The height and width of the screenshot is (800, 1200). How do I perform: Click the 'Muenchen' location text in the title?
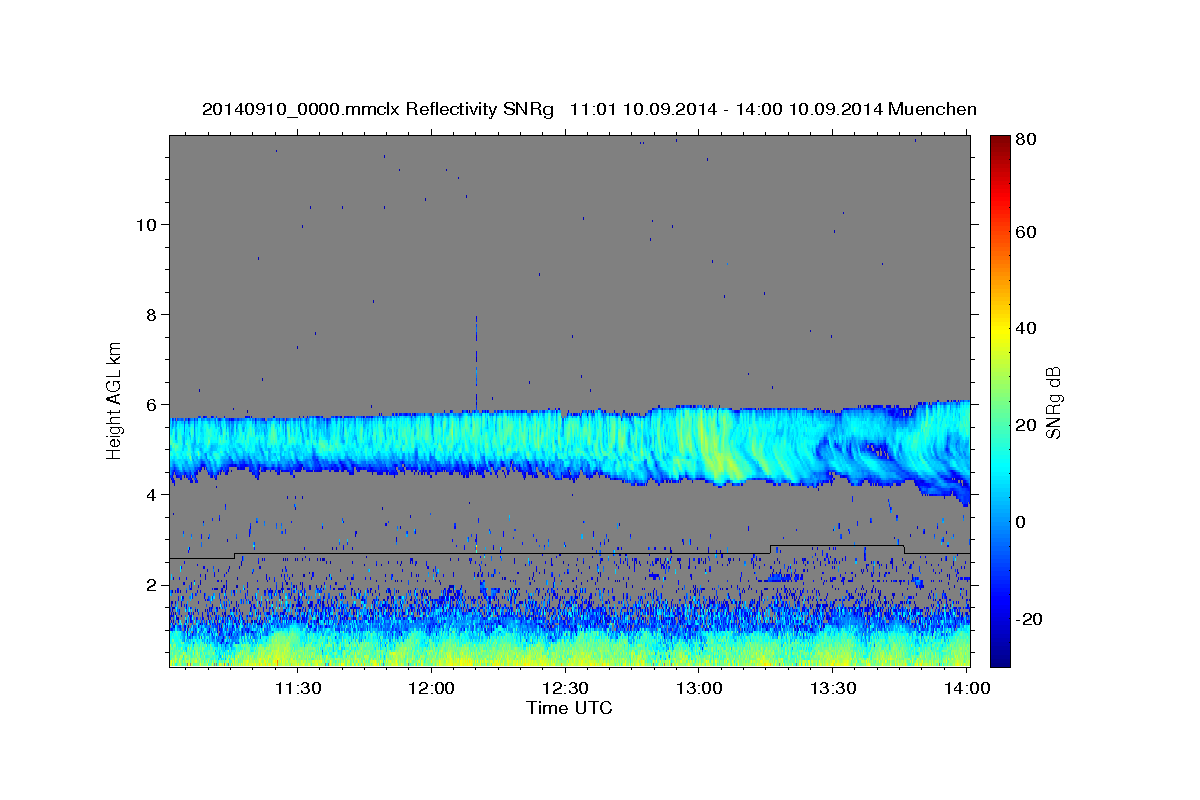click(932, 109)
